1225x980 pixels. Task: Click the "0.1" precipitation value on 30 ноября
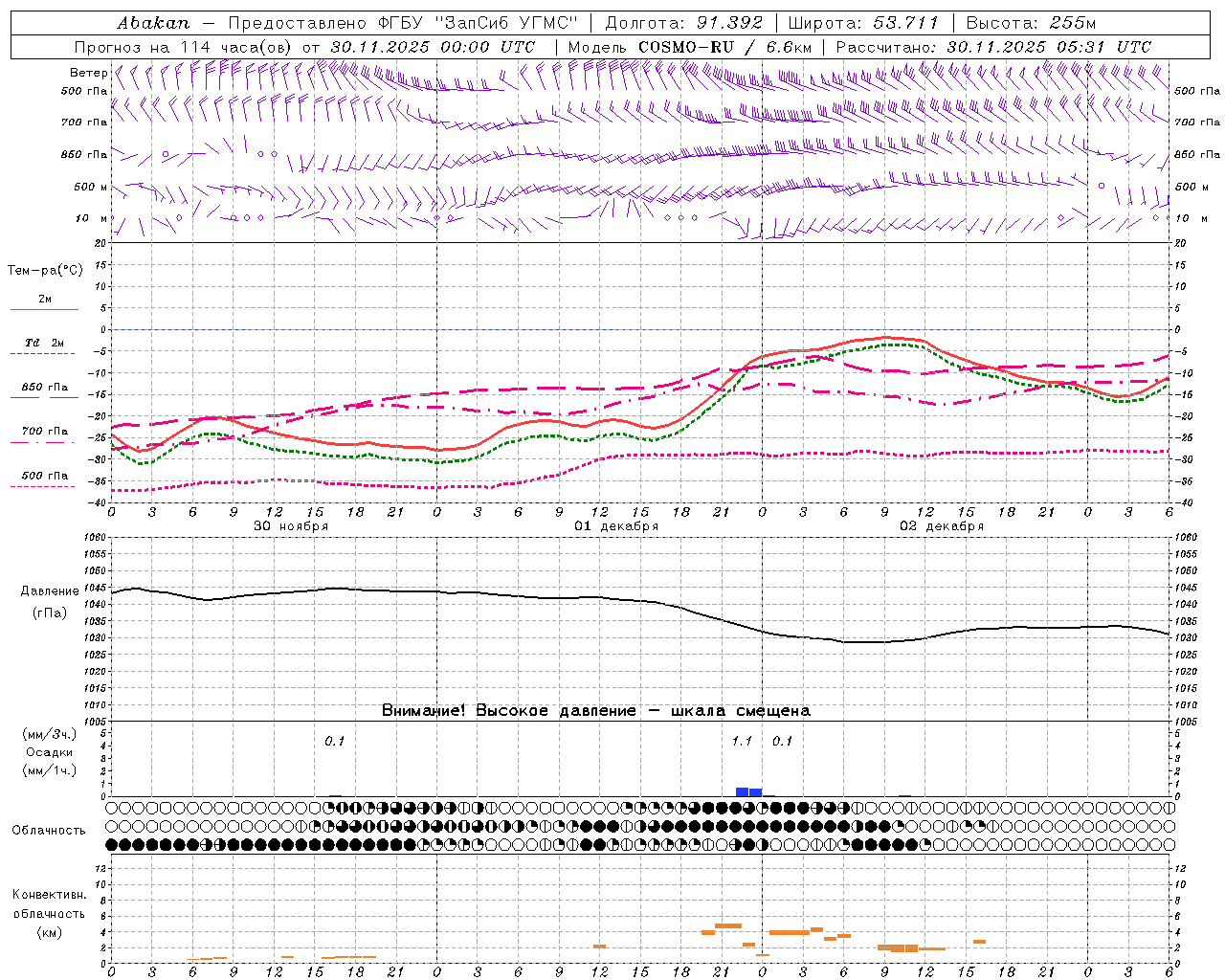point(334,742)
